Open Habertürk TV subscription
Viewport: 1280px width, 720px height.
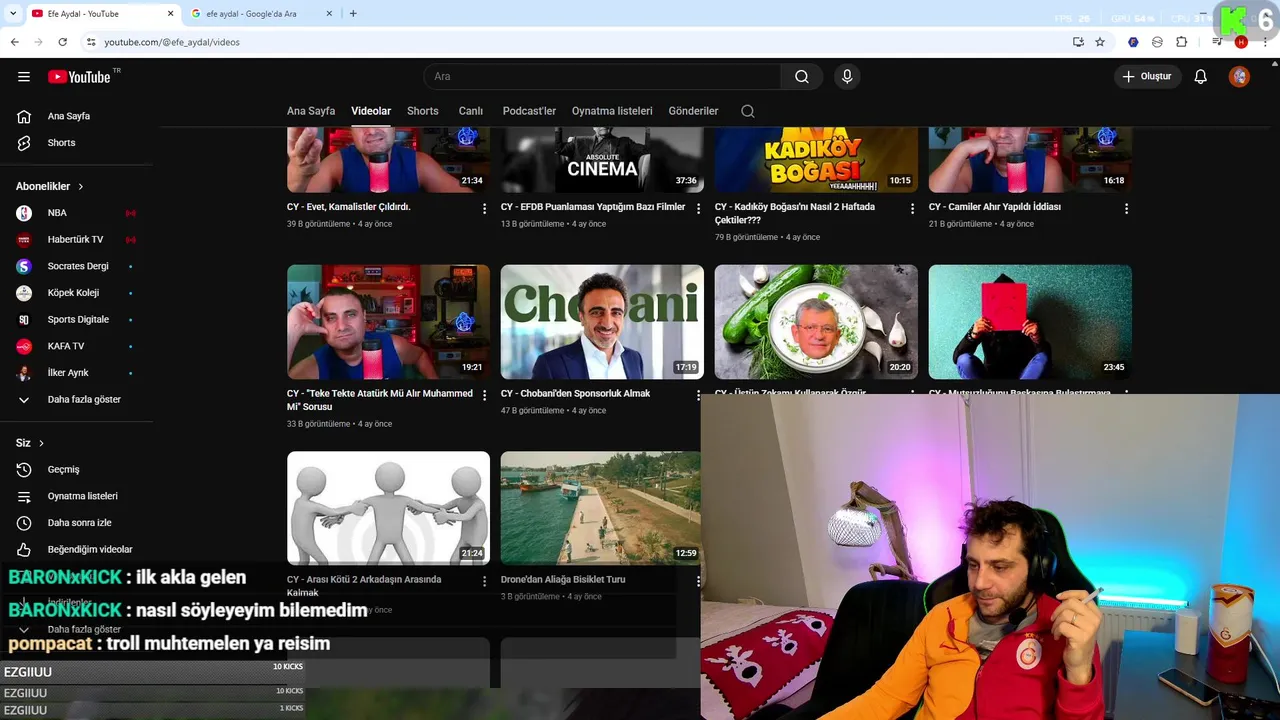click(77, 240)
